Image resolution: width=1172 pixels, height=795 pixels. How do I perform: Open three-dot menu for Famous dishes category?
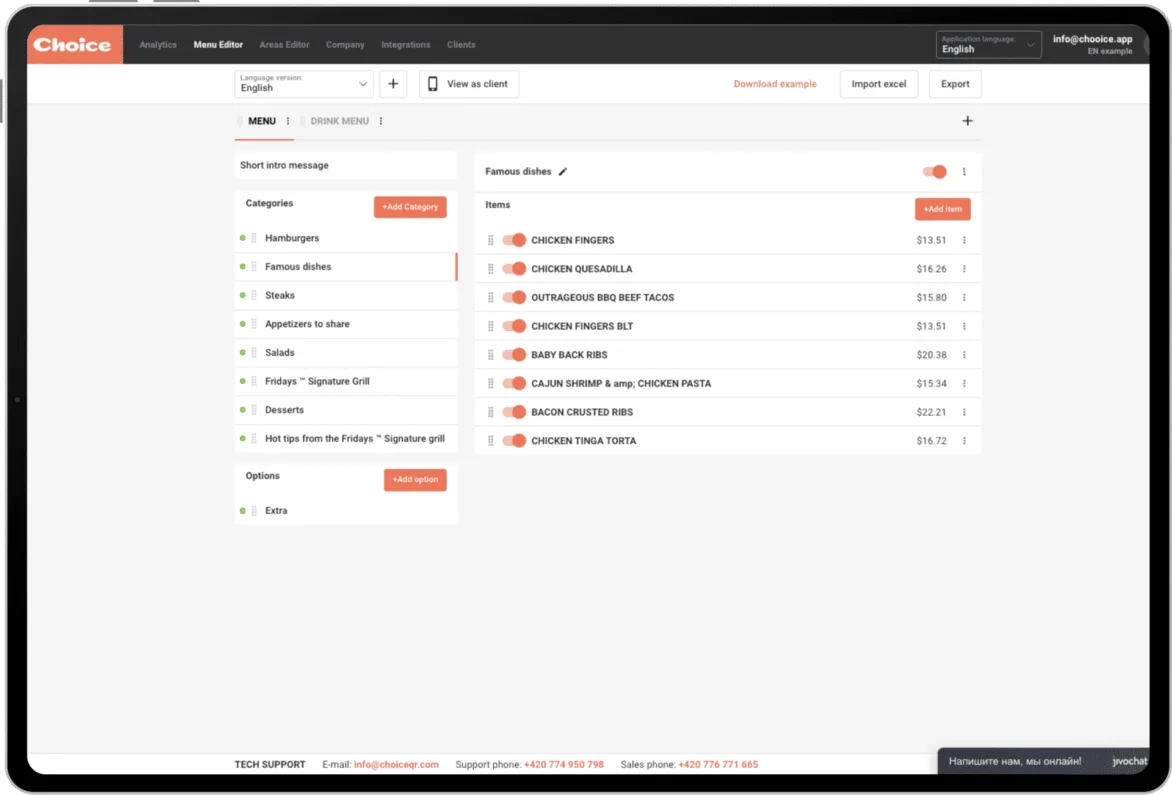click(x=964, y=172)
